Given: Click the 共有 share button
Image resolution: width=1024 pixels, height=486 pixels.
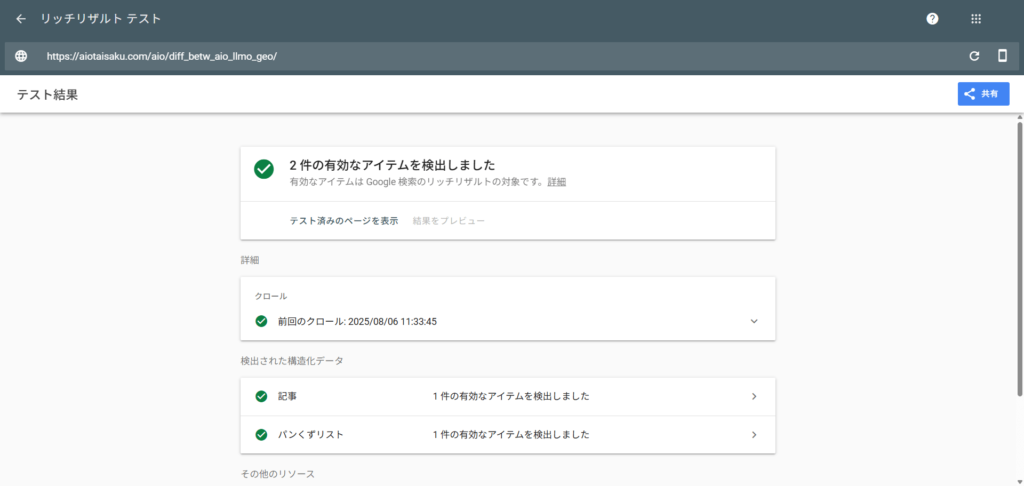Looking at the screenshot, I should point(984,94).
